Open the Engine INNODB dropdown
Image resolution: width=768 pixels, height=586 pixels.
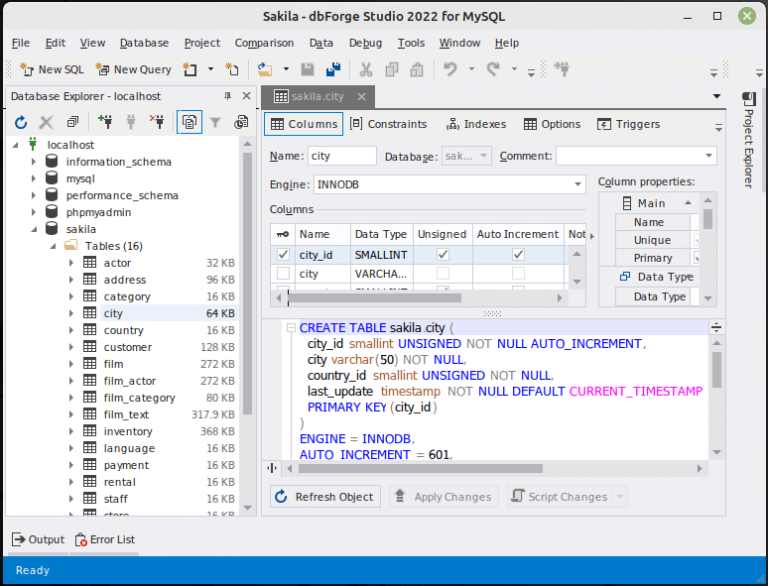[x=577, y=185]
